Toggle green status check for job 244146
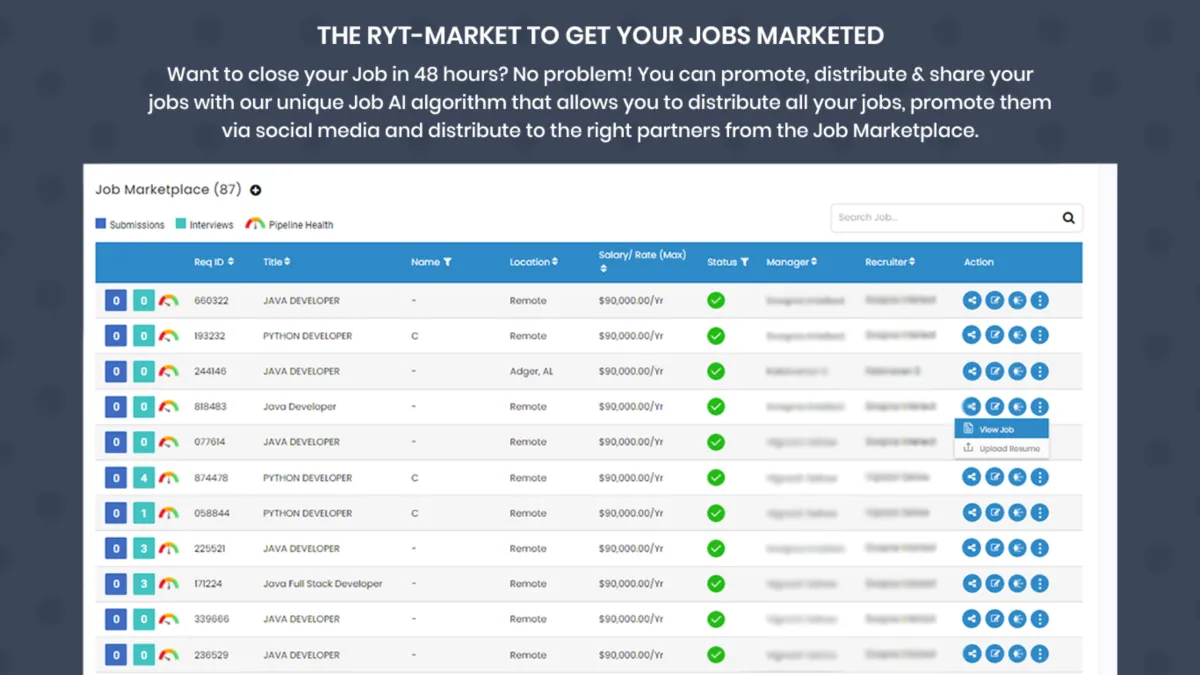The width and height of the screenshot is (1200, 675). pos(716,371)
